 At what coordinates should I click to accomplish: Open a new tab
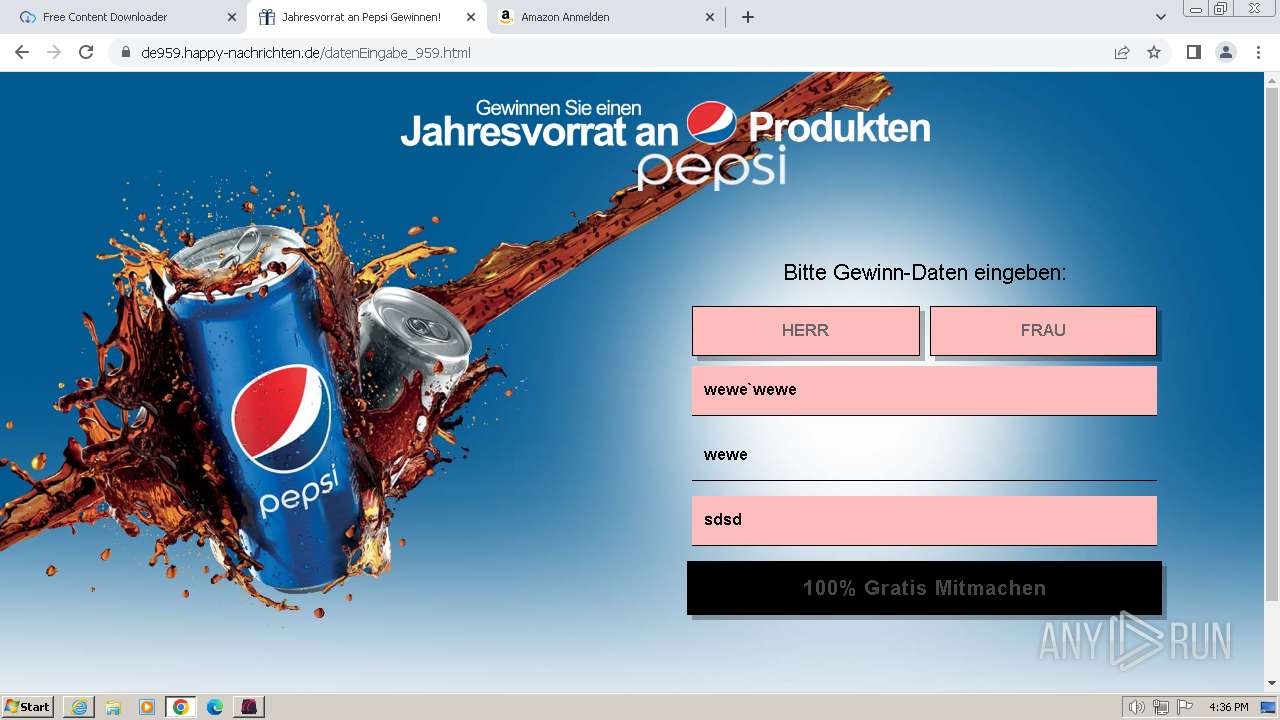coord(748,17)
